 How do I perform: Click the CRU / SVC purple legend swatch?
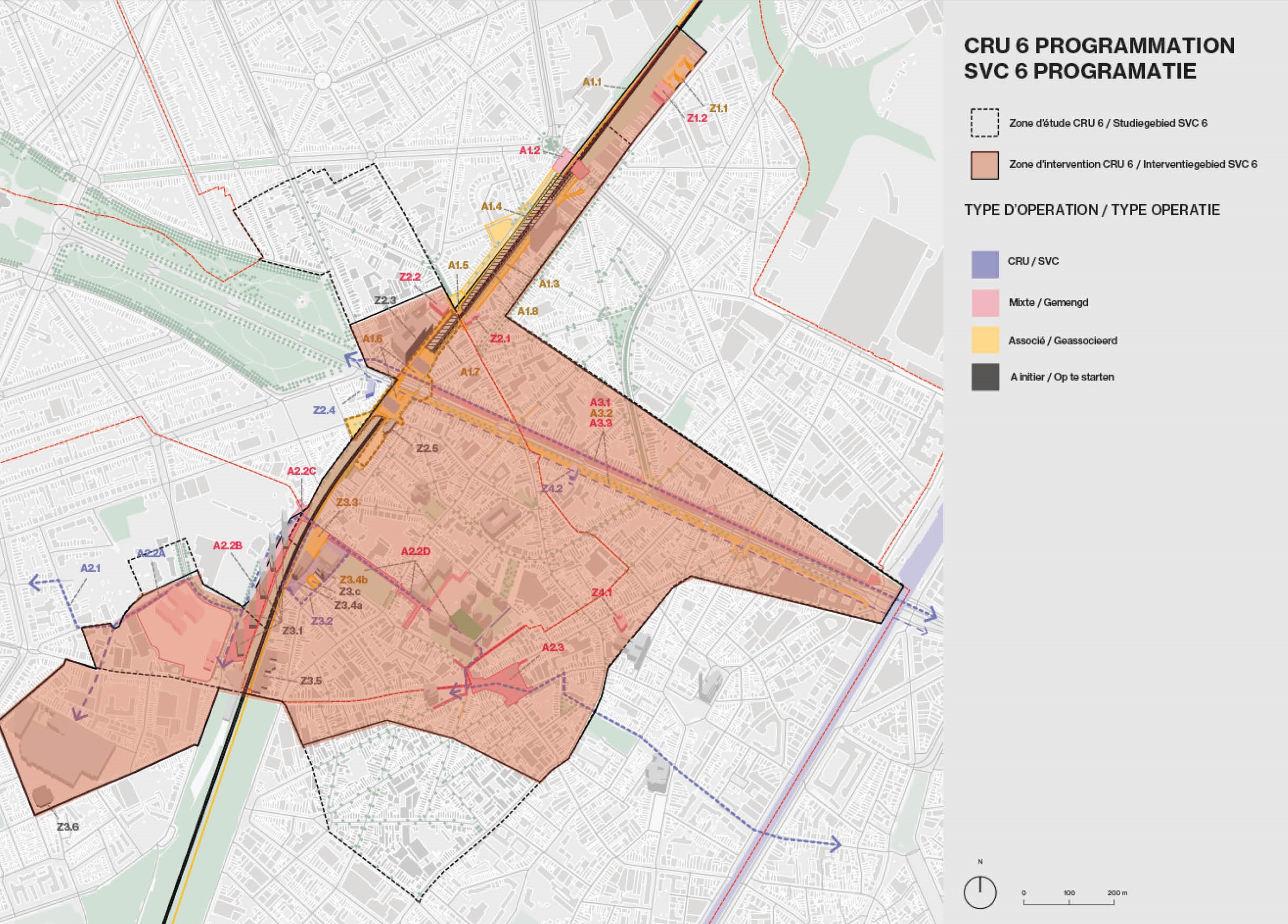pos(985,264)
